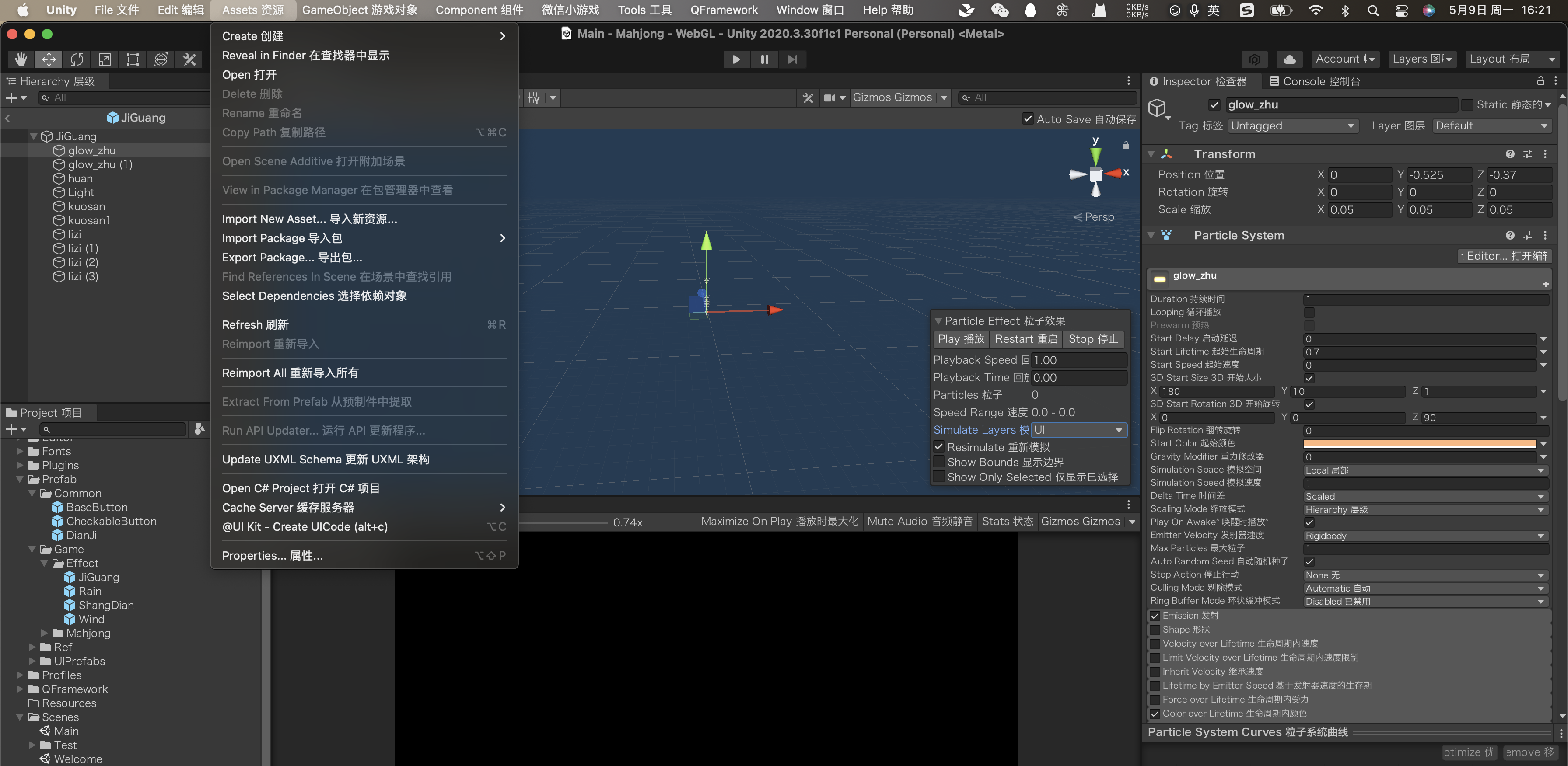
Task: Toggle 3D Start Size checkbox
Action: [x=1309, y=378]
